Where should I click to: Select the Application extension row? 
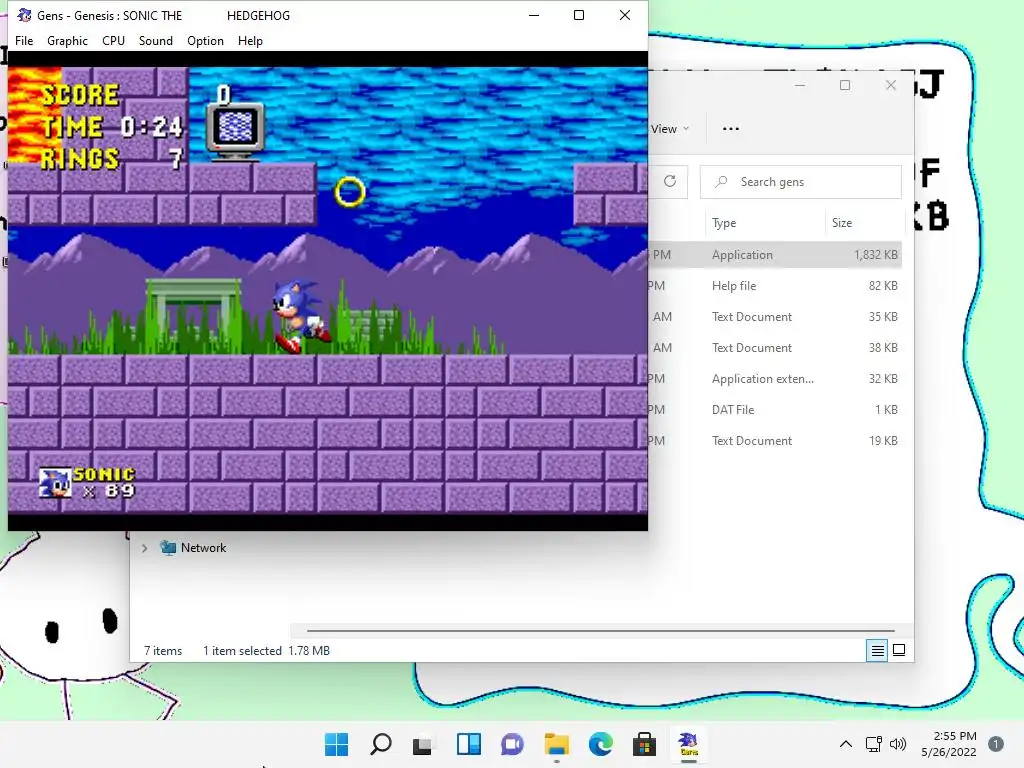(x=775, y=379)
